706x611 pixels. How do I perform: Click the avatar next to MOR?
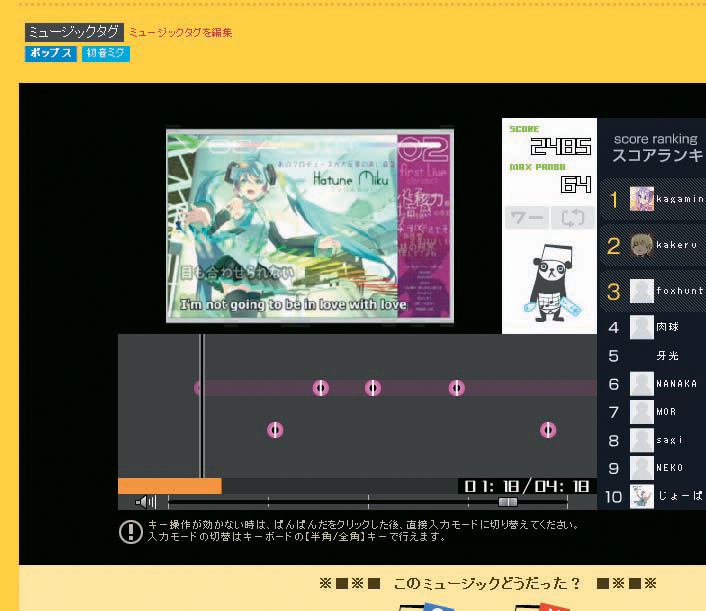pos(642,412)
